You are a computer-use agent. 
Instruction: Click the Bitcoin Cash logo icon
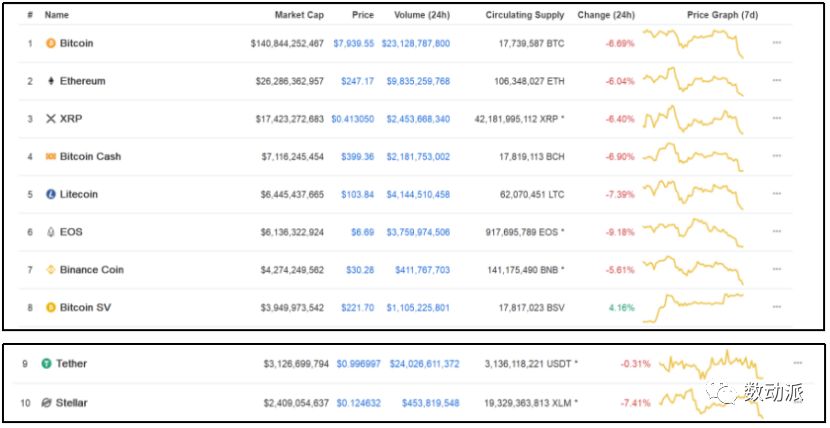(51, 157)
